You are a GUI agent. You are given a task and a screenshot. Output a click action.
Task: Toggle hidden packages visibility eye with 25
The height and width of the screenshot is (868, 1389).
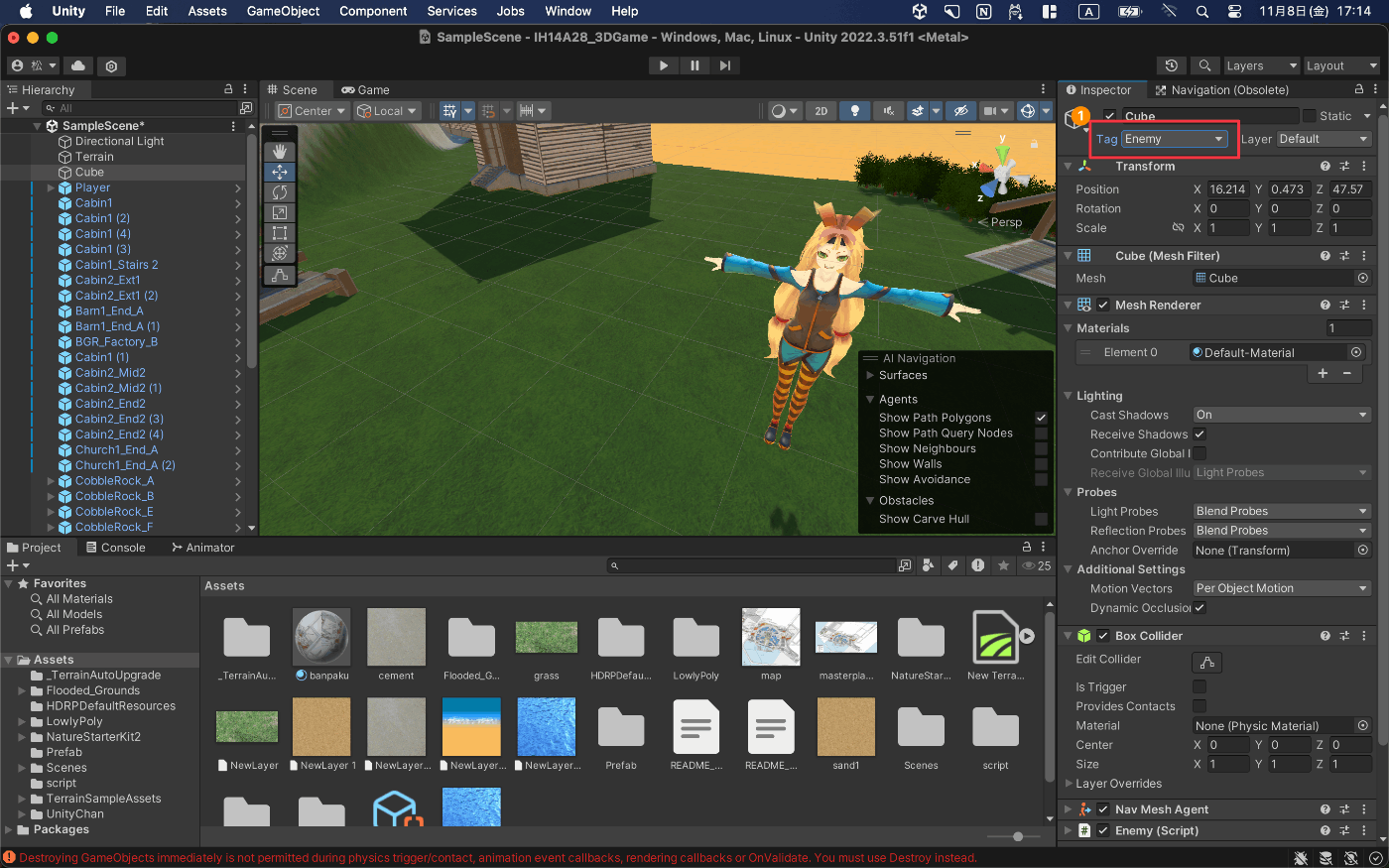(x=1037, y=565)
